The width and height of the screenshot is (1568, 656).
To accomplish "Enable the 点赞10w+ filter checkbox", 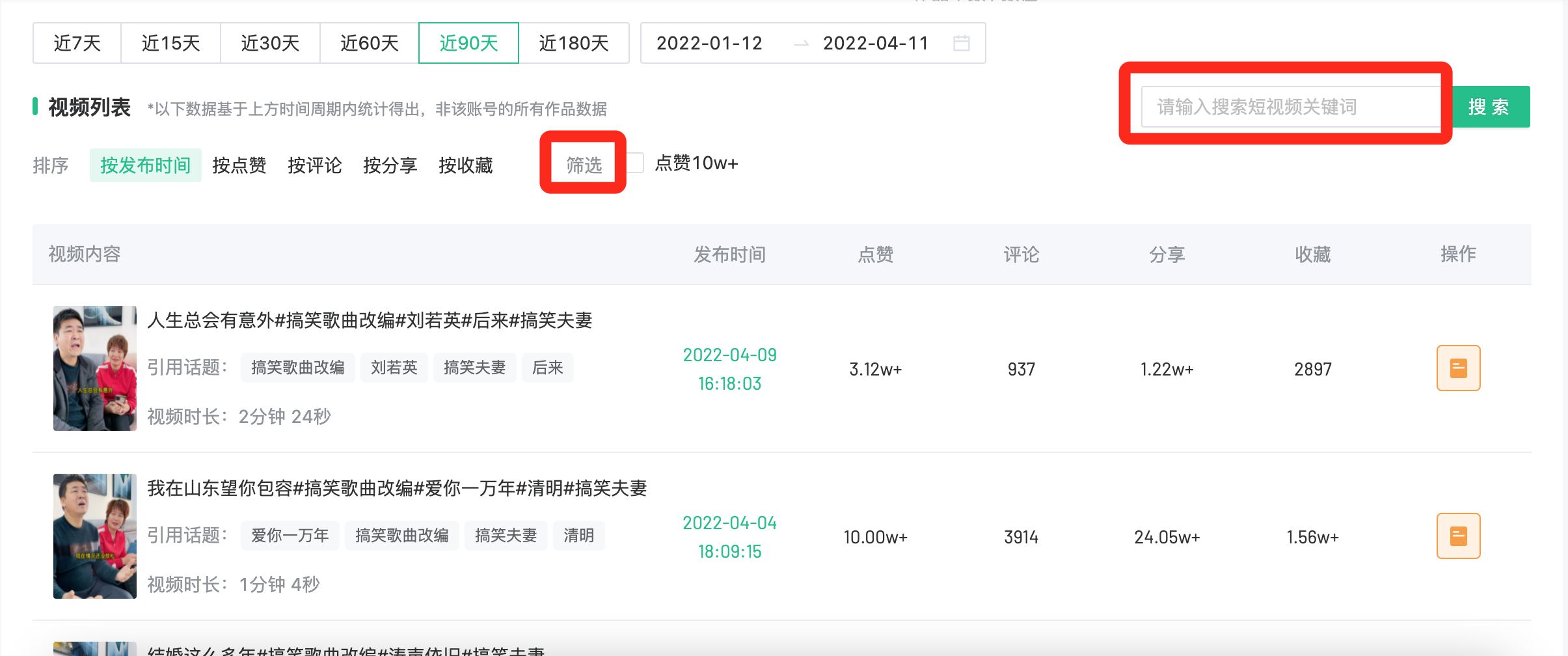I will 636,163.
